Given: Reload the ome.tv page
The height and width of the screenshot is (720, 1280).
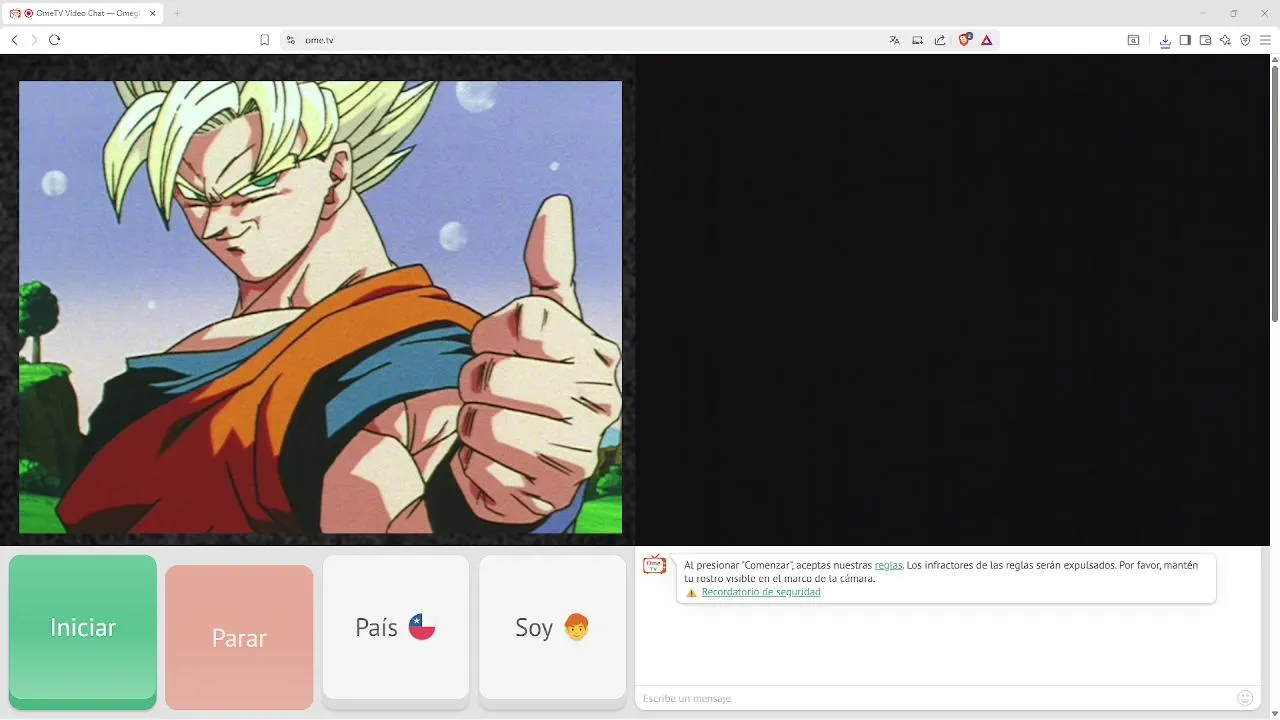Looking at the screenshot, I should click(x=55, y=40).
